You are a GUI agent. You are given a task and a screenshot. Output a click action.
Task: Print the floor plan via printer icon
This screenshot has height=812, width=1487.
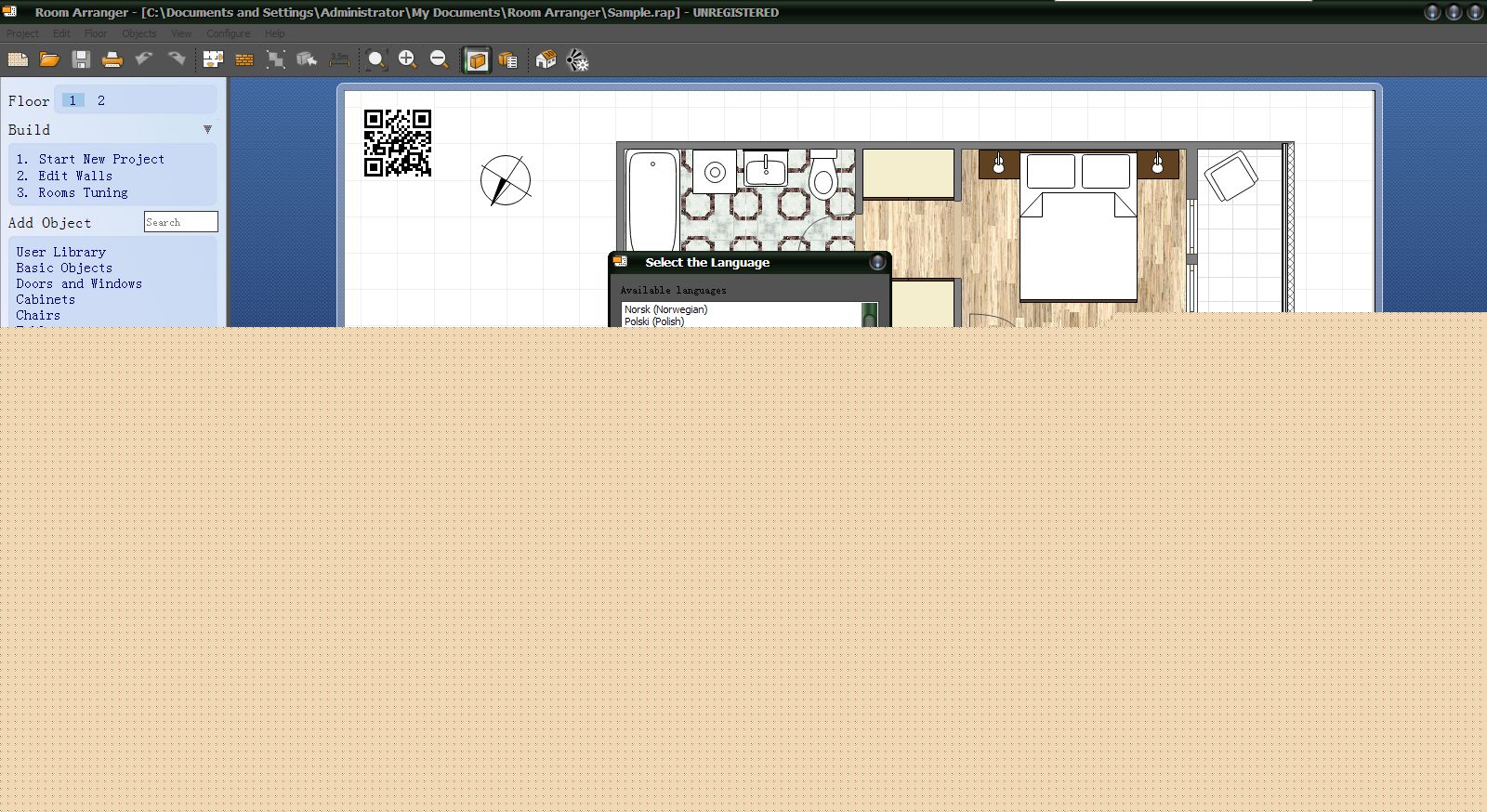coord(112,60)
